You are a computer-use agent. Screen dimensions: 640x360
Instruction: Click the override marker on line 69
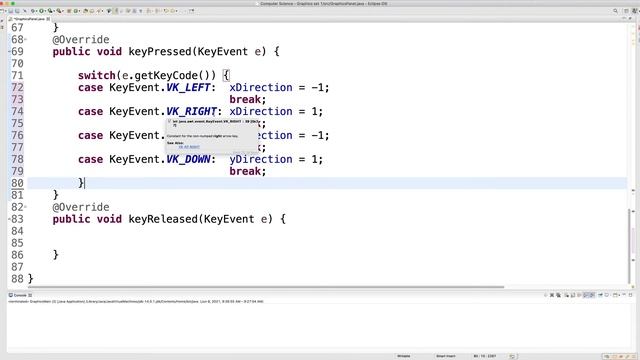click(9, 52)
